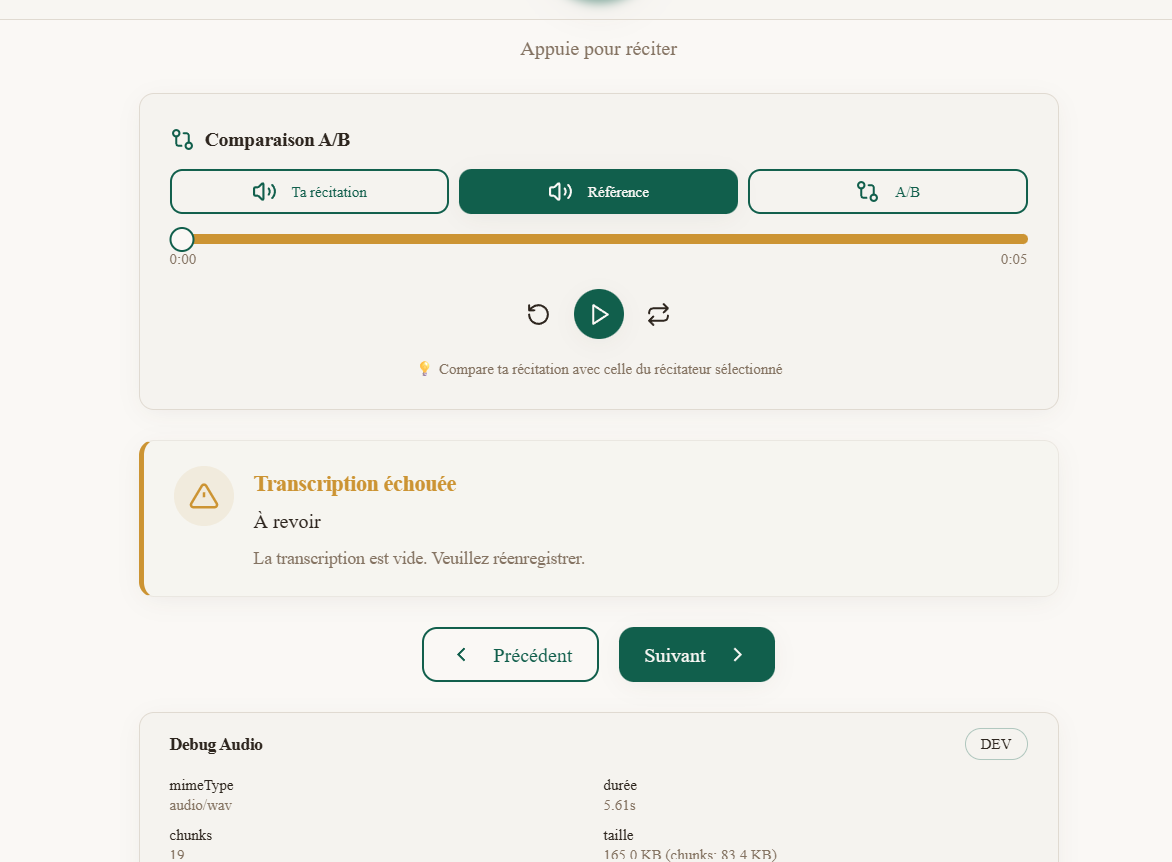Advance with the Suivant button
This screenshot has width=1172, height=862.
(x=696, y=655)
